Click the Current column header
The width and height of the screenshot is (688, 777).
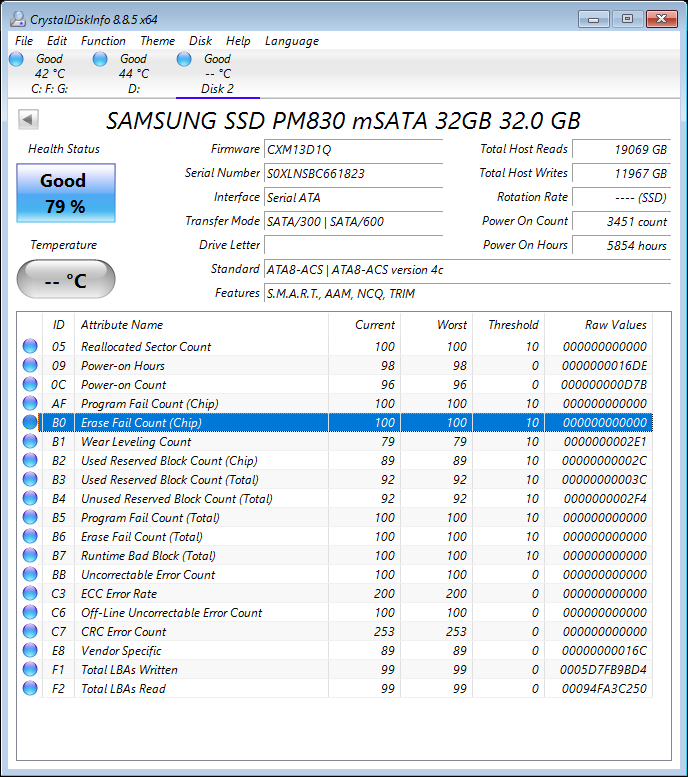364,325
